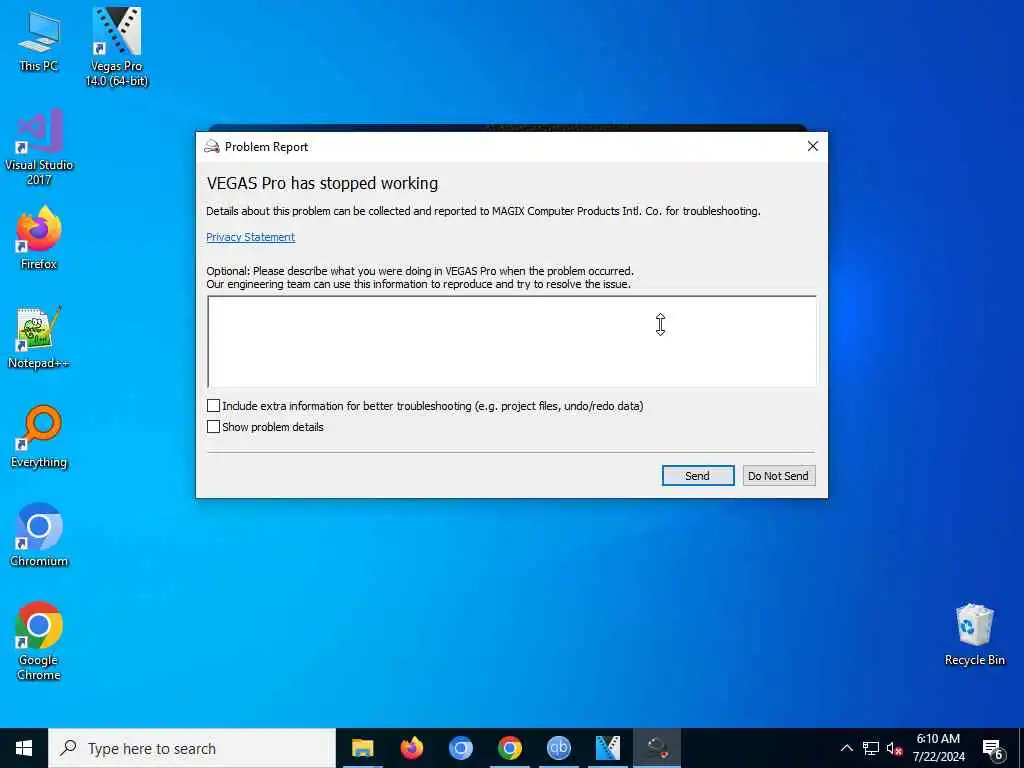Show hidden system tray icons

[846, 748]
